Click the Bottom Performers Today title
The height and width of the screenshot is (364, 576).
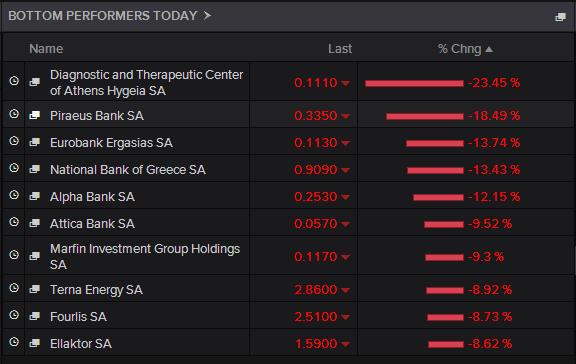103,16
